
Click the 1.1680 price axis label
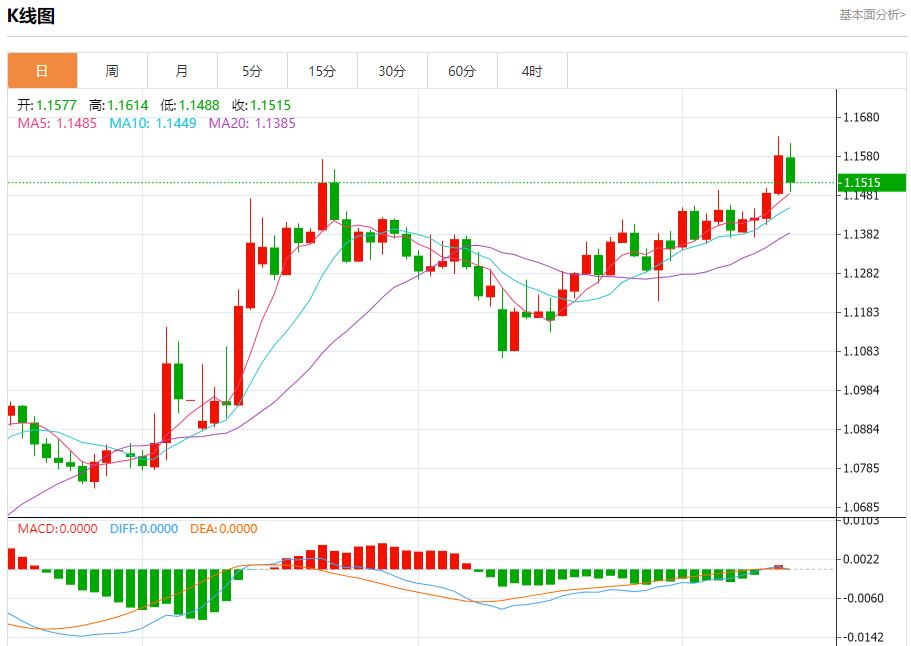click(861, 117)
